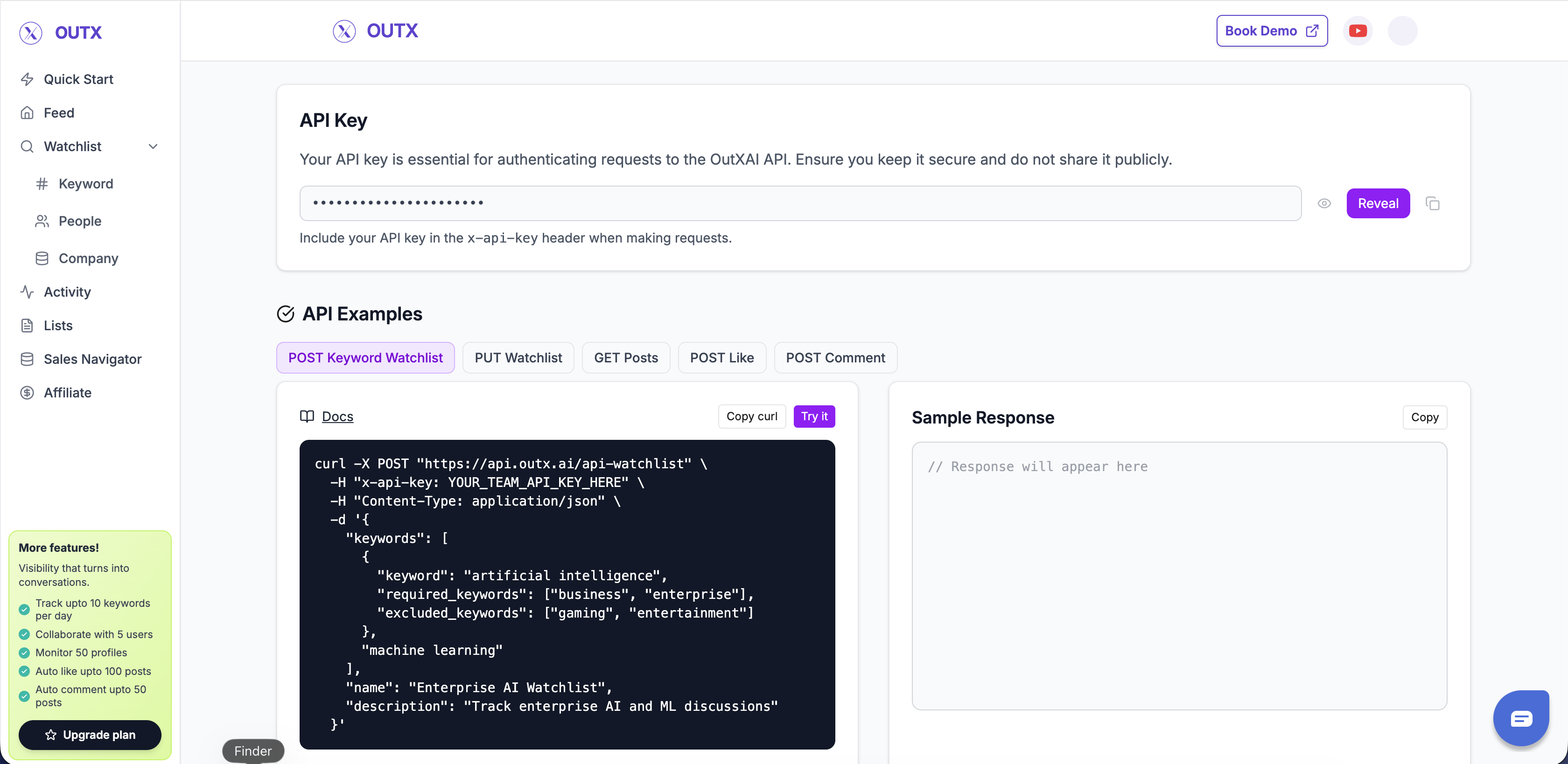The image size is (1568, 764).
Task: Click the People icon under Watchlist
Action: [42, 221]
